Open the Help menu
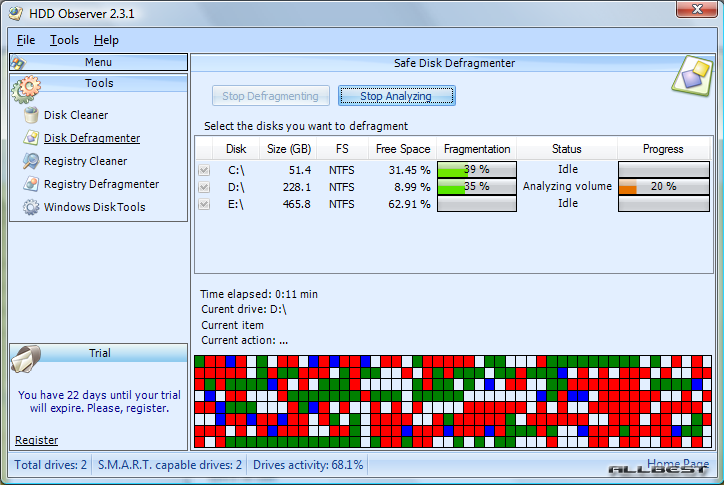 (x=106, y=40)
